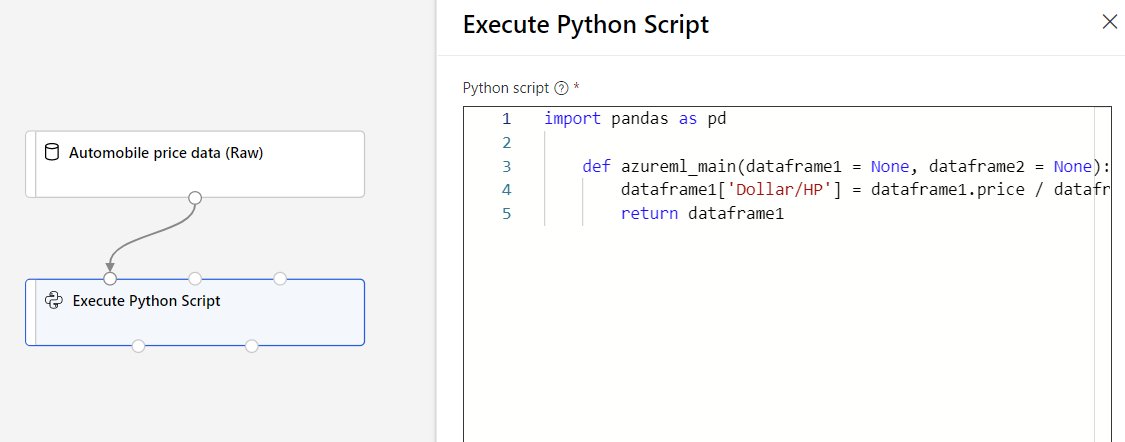
Task: Click the connected first input port of Python node
Action: coord(110,278)
